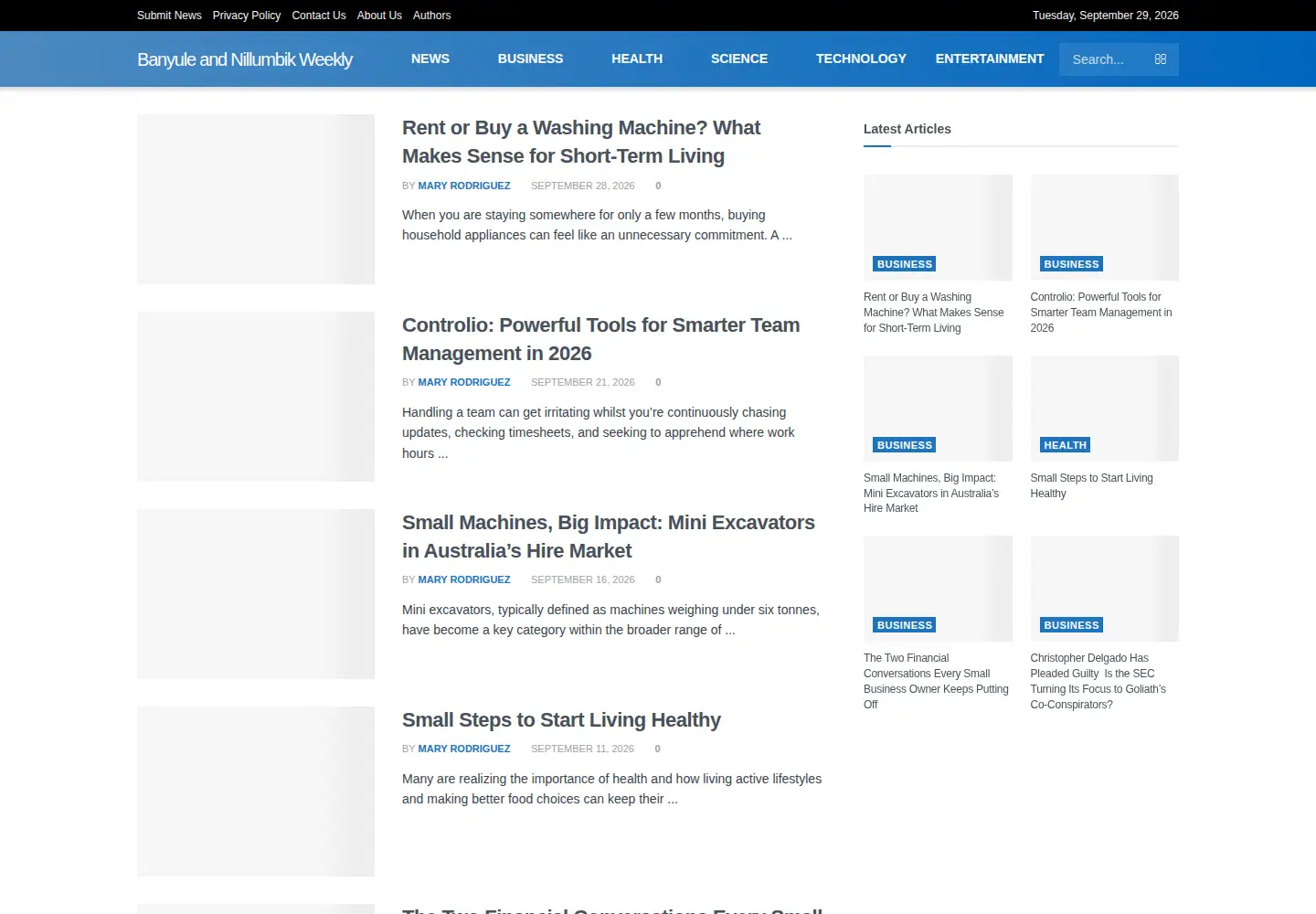Click the search icon in the search box
Screen dimensions: 1316x914
point(1160,59)
